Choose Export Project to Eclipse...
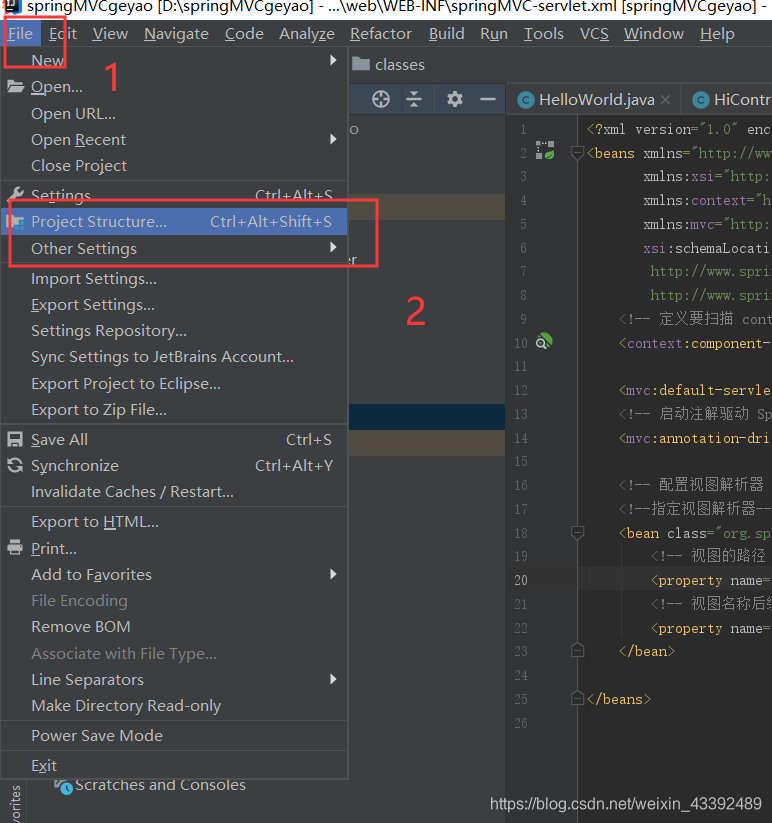The width and height of the screenshot is (772, 823). coord(174,384)
